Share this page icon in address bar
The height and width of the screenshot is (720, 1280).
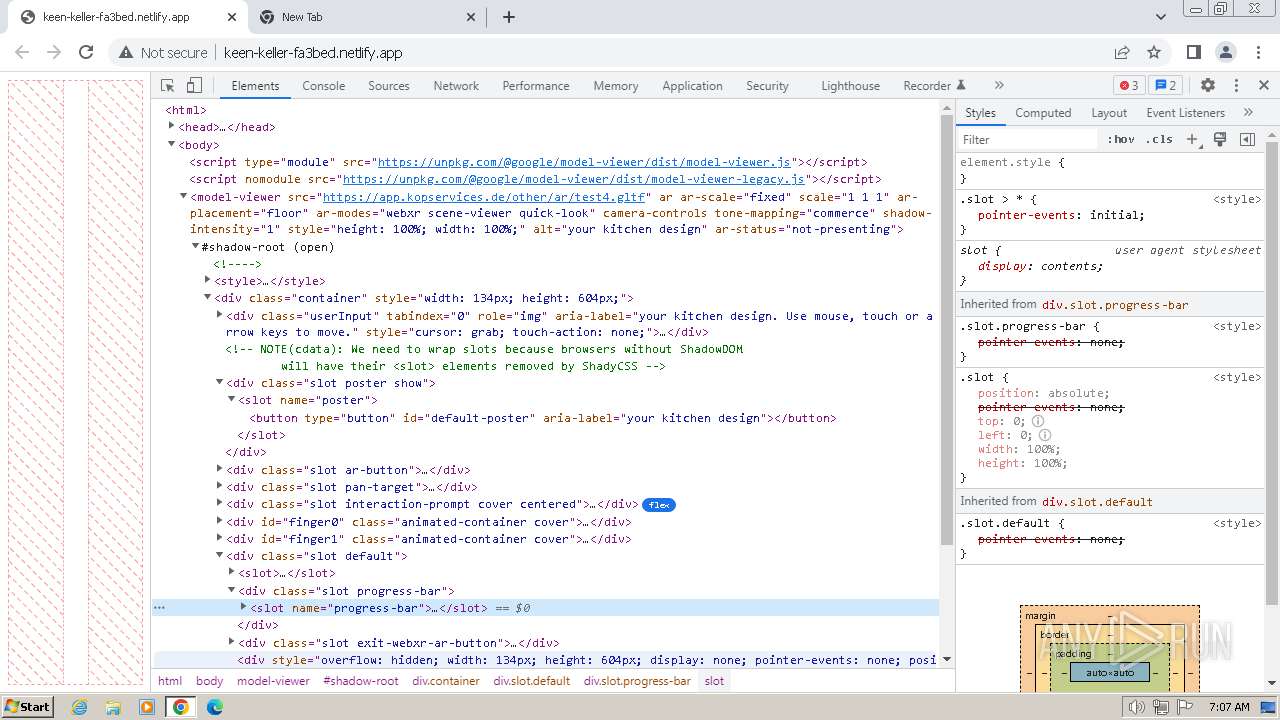(x=1122, y=52)
